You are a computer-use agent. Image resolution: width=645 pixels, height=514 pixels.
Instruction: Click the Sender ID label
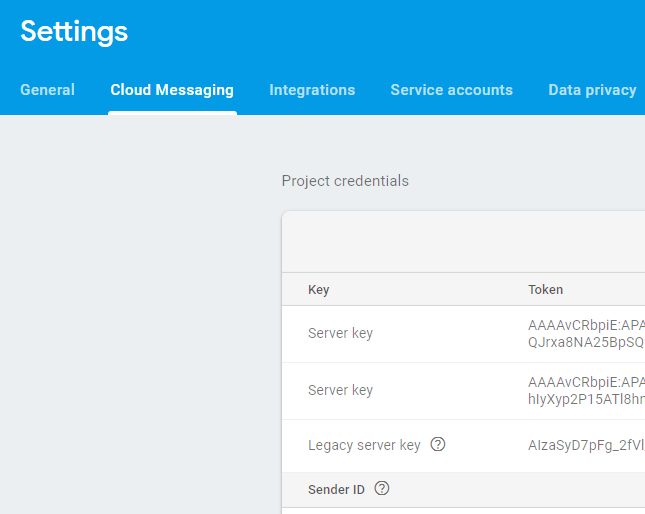336,490
